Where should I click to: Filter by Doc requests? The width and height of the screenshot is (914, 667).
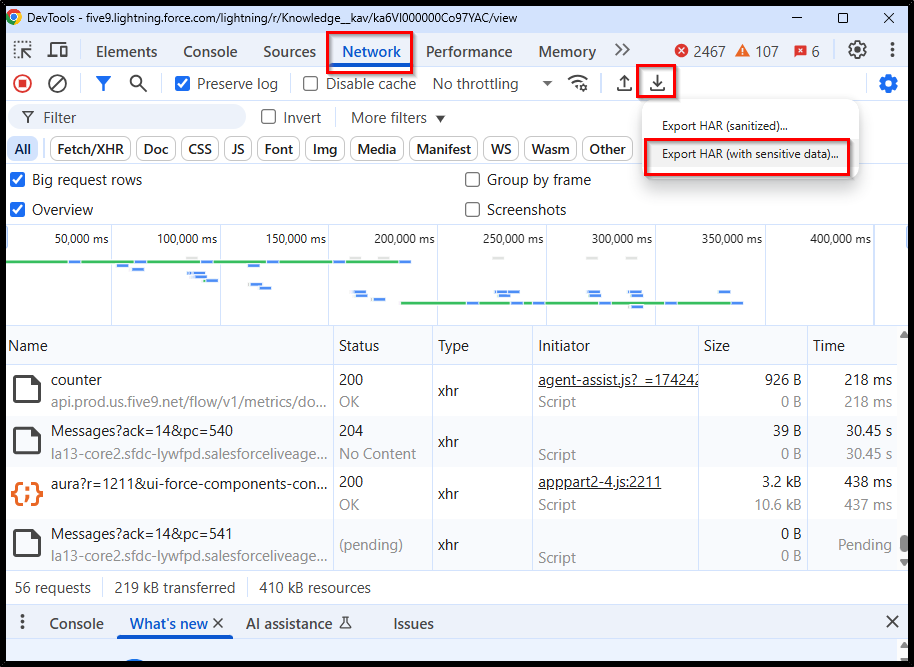tap(156, 149)
